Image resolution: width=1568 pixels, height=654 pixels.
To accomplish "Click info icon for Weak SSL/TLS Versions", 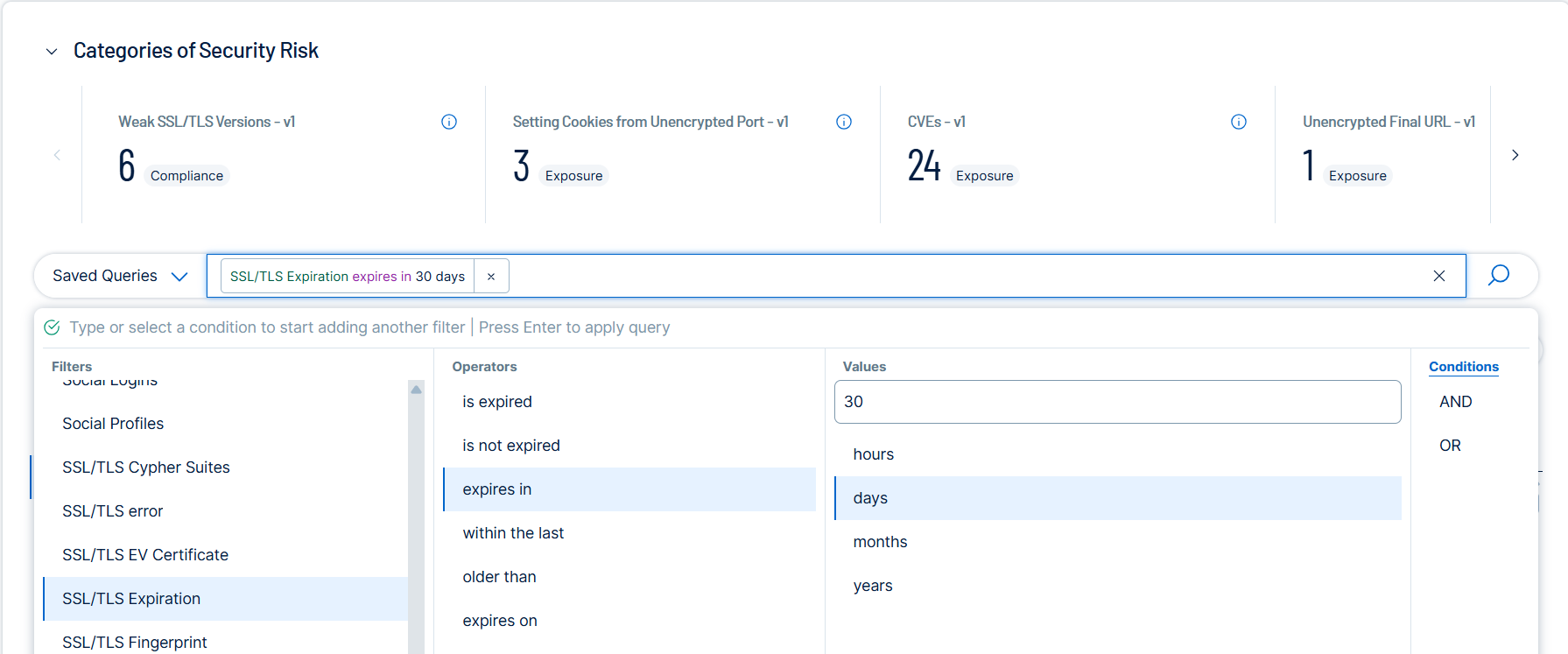I will pos(449,122).
